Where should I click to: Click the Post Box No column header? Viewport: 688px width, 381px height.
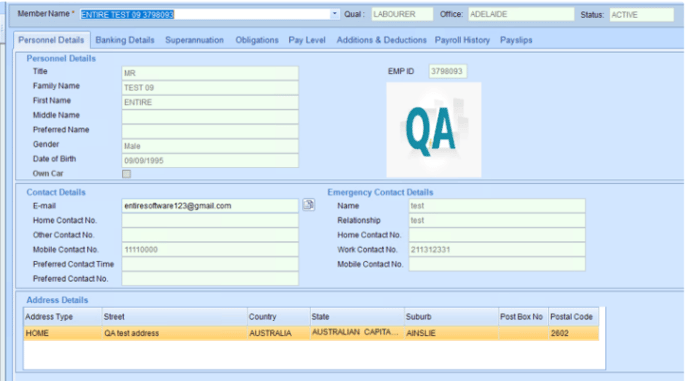[523, 316]
